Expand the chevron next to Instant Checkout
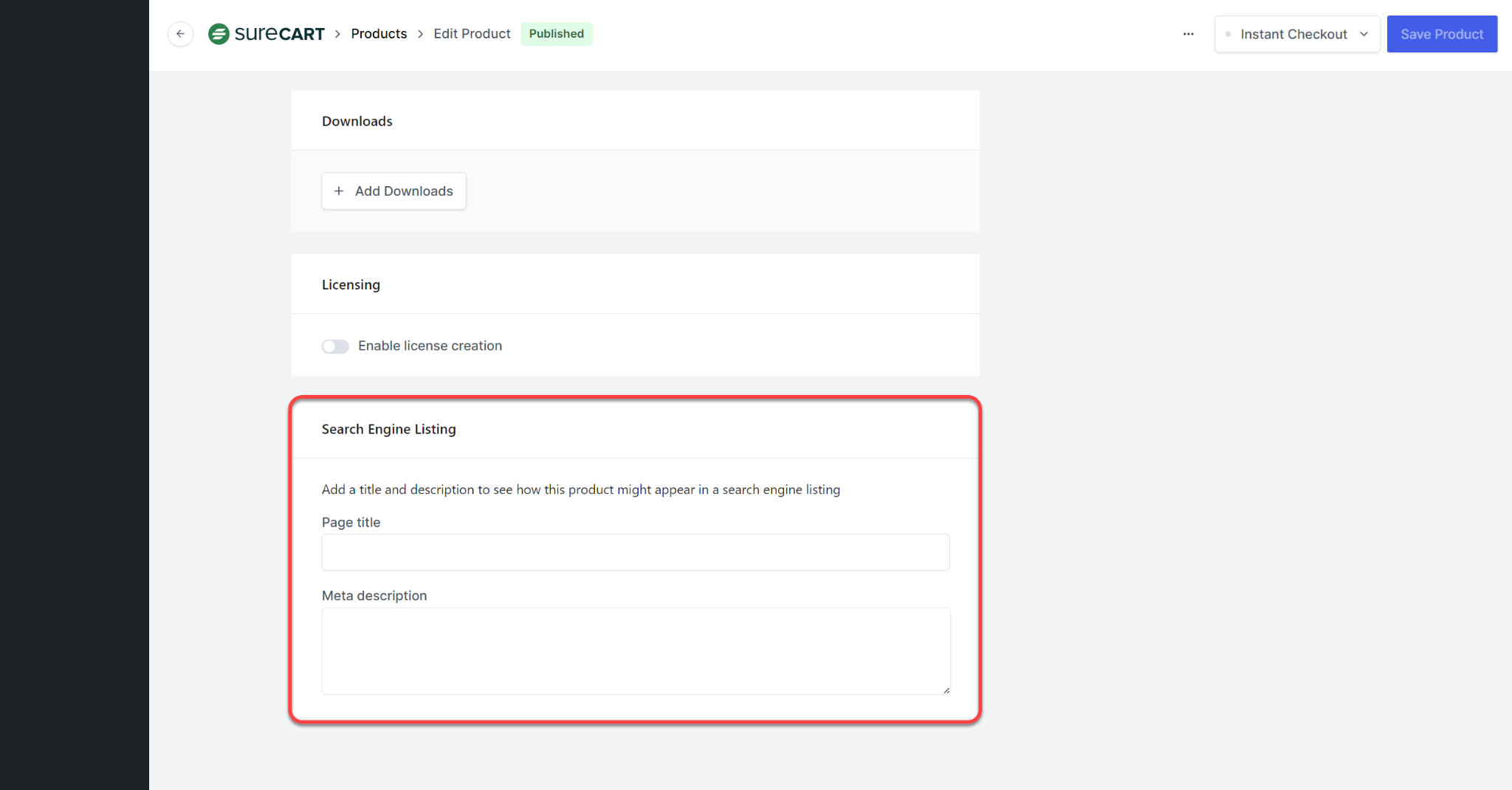This screenshot has width=1512, height=790. click(1363, 34)
